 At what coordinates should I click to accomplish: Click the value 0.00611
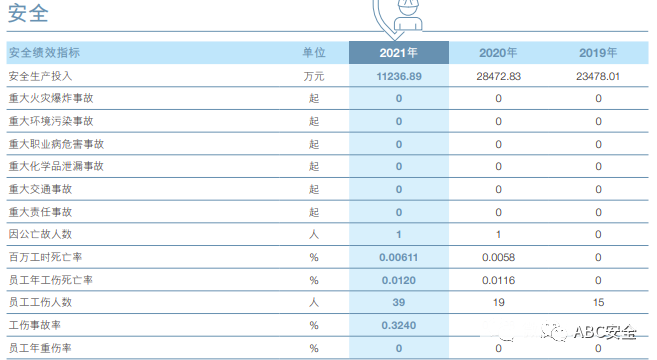(398, 257)
